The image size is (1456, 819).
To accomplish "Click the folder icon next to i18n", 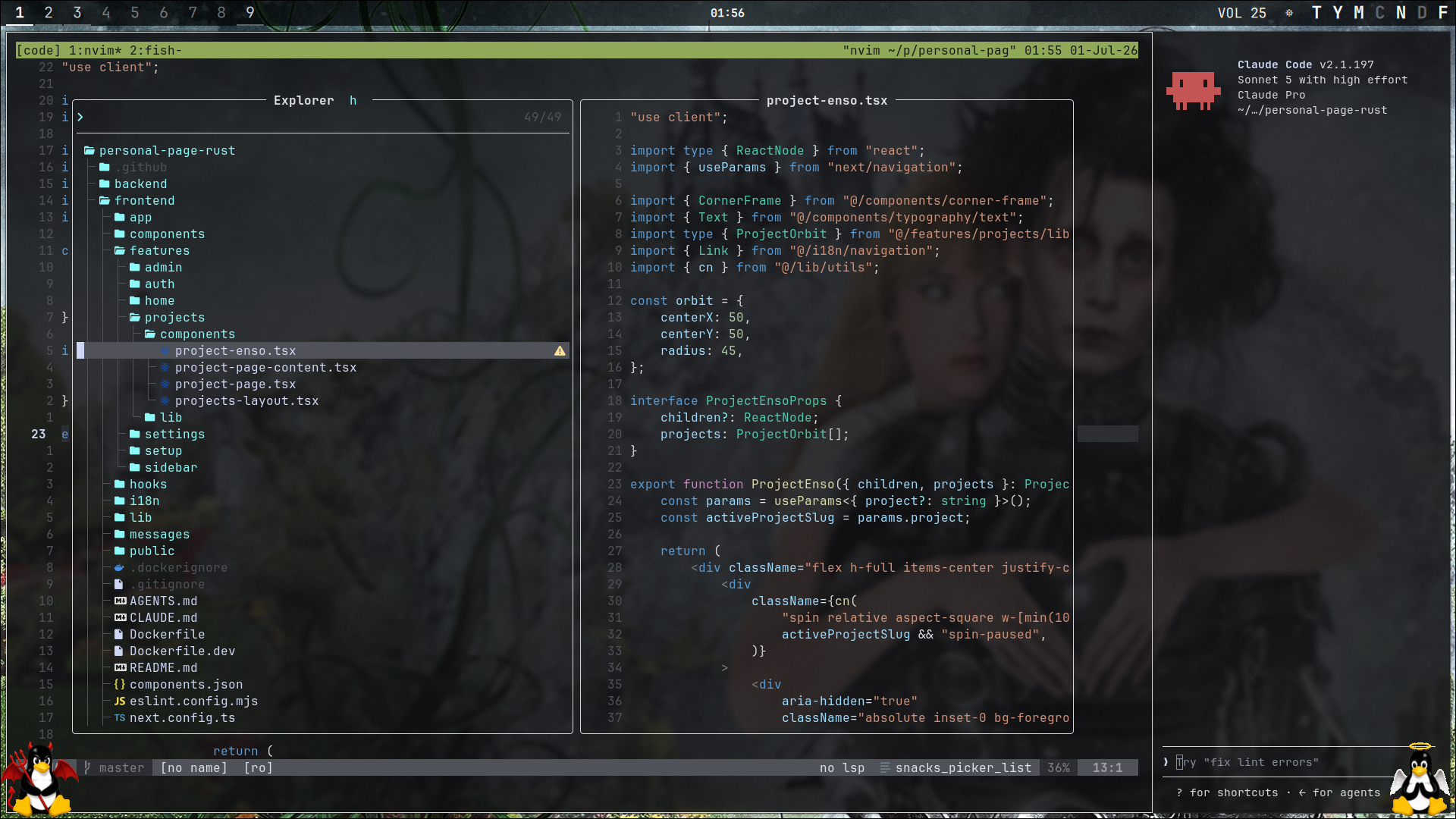I will coord(120,501).
